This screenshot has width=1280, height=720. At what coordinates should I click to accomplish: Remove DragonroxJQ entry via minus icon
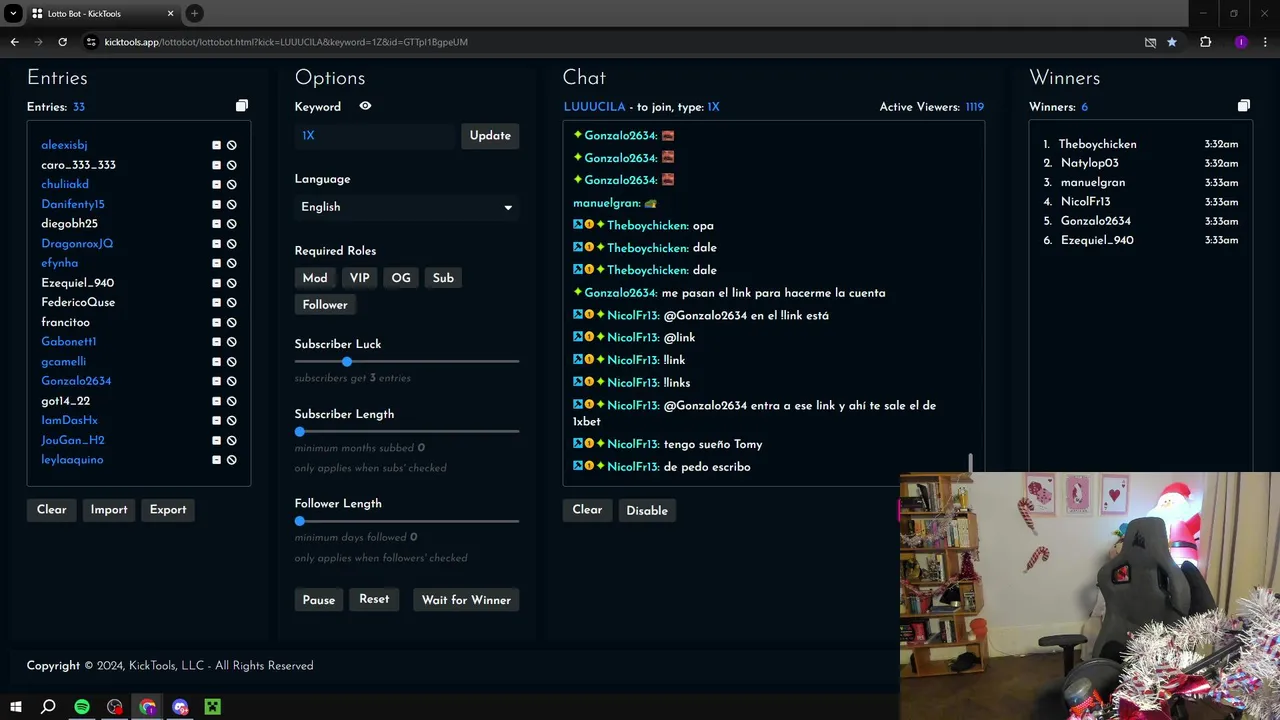click(216, 243)
